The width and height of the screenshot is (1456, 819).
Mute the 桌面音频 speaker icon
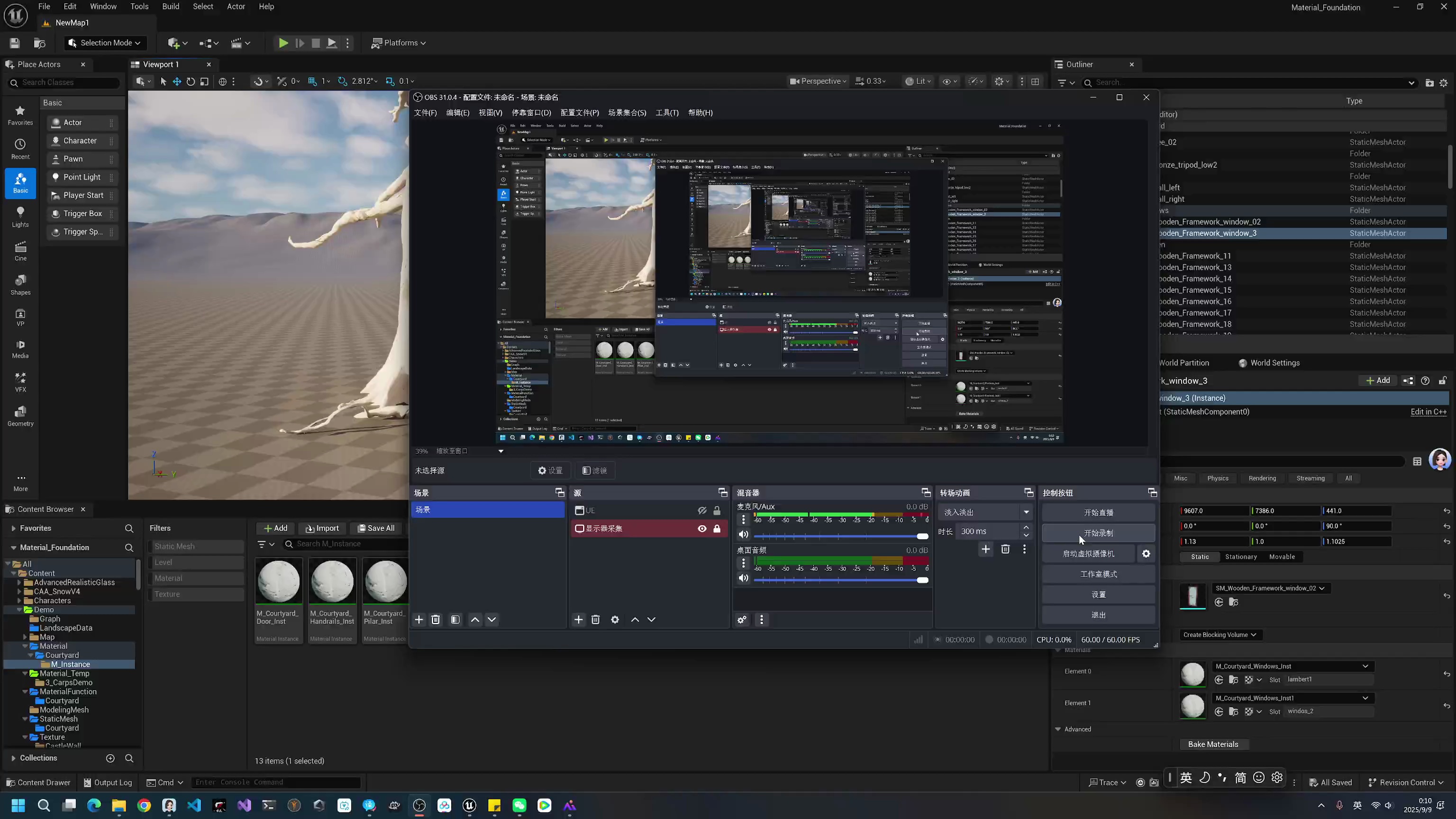pyautogui.click(x=744, y=578)
